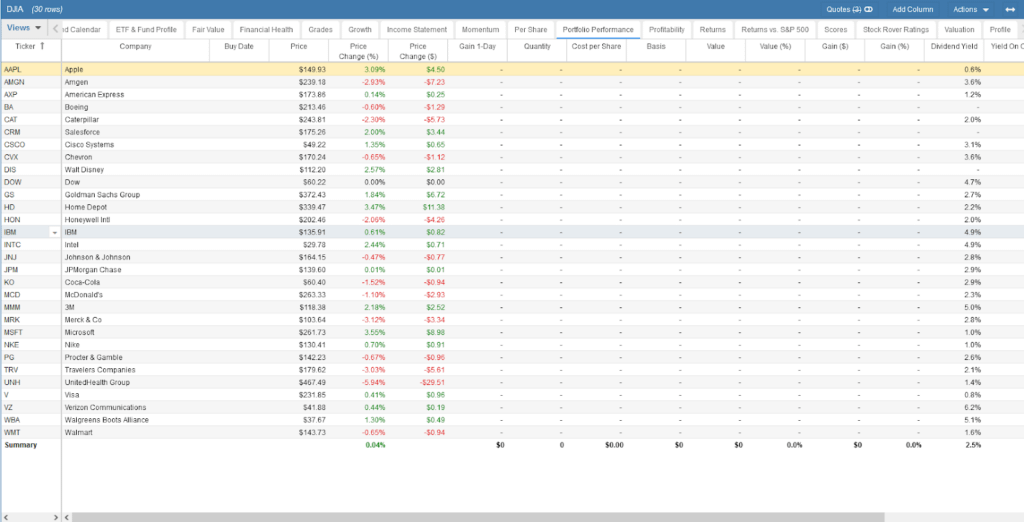Viewport: 1024px width, 522px height.
Task: Click the Goldman Sachs Group name
Action: coord(102,195)
